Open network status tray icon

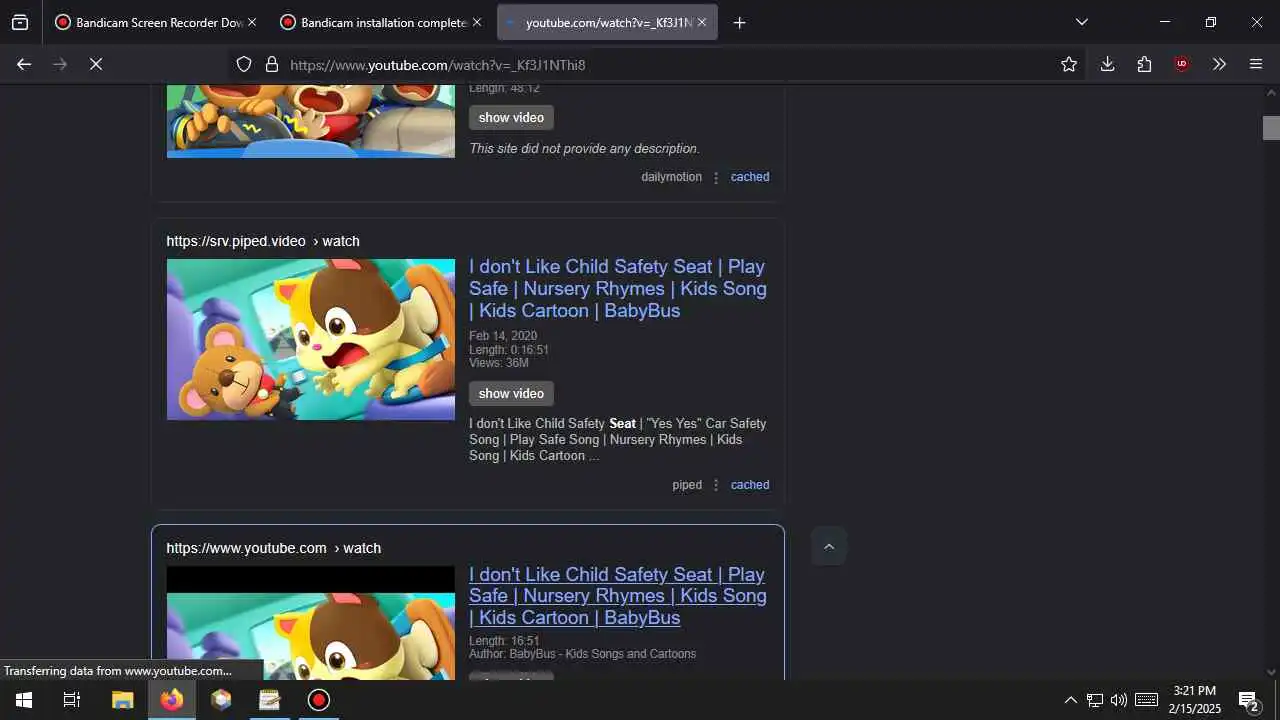pyautogui.click(x=1095, y=700)
